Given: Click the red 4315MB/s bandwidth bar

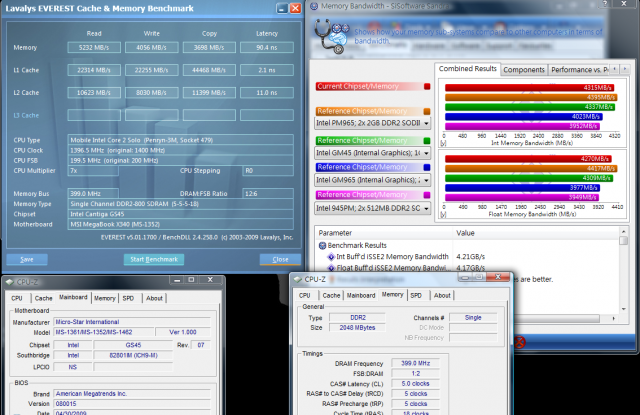Looking at the screenshot, I should [529, 87].
